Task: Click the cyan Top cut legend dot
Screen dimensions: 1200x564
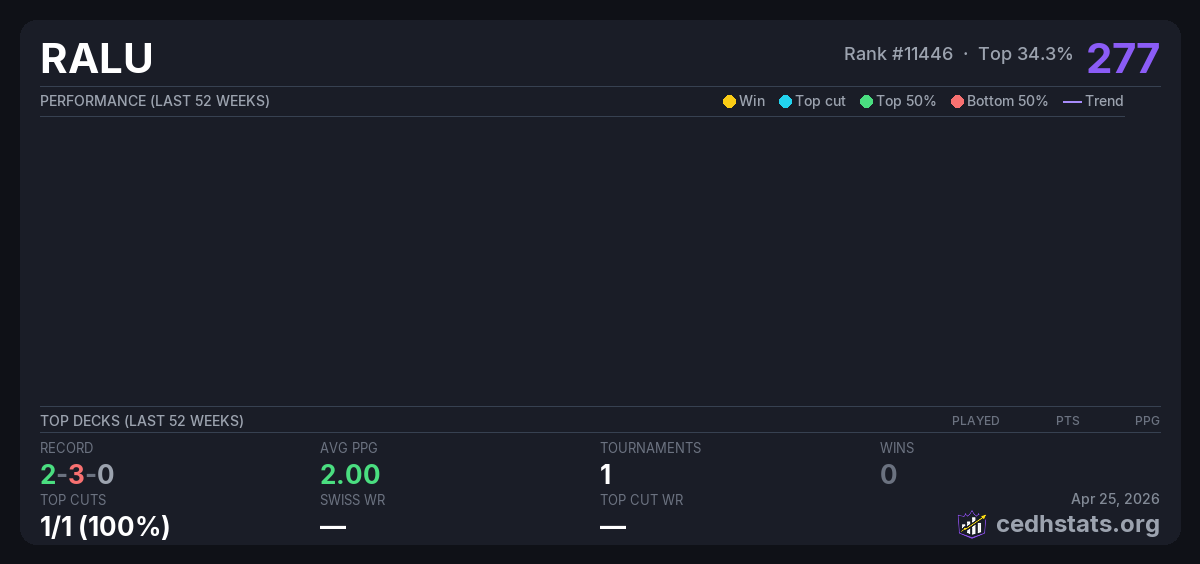Action: pos(785,101)
